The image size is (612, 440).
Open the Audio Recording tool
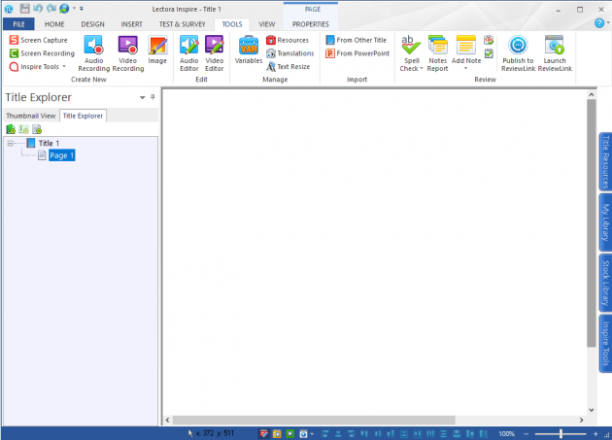pos(94,53)
